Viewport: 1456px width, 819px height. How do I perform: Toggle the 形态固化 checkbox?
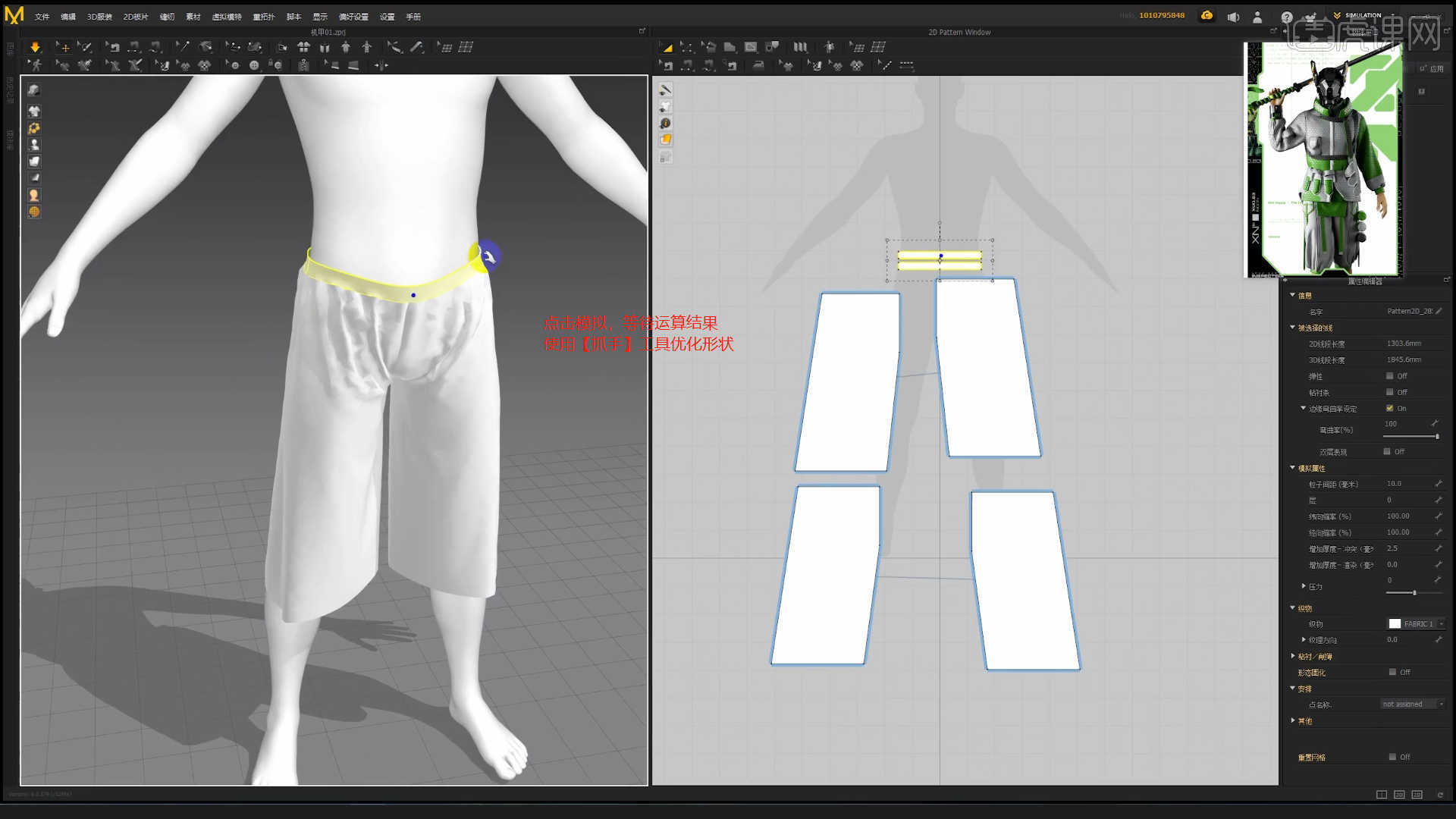(1392, 672)
